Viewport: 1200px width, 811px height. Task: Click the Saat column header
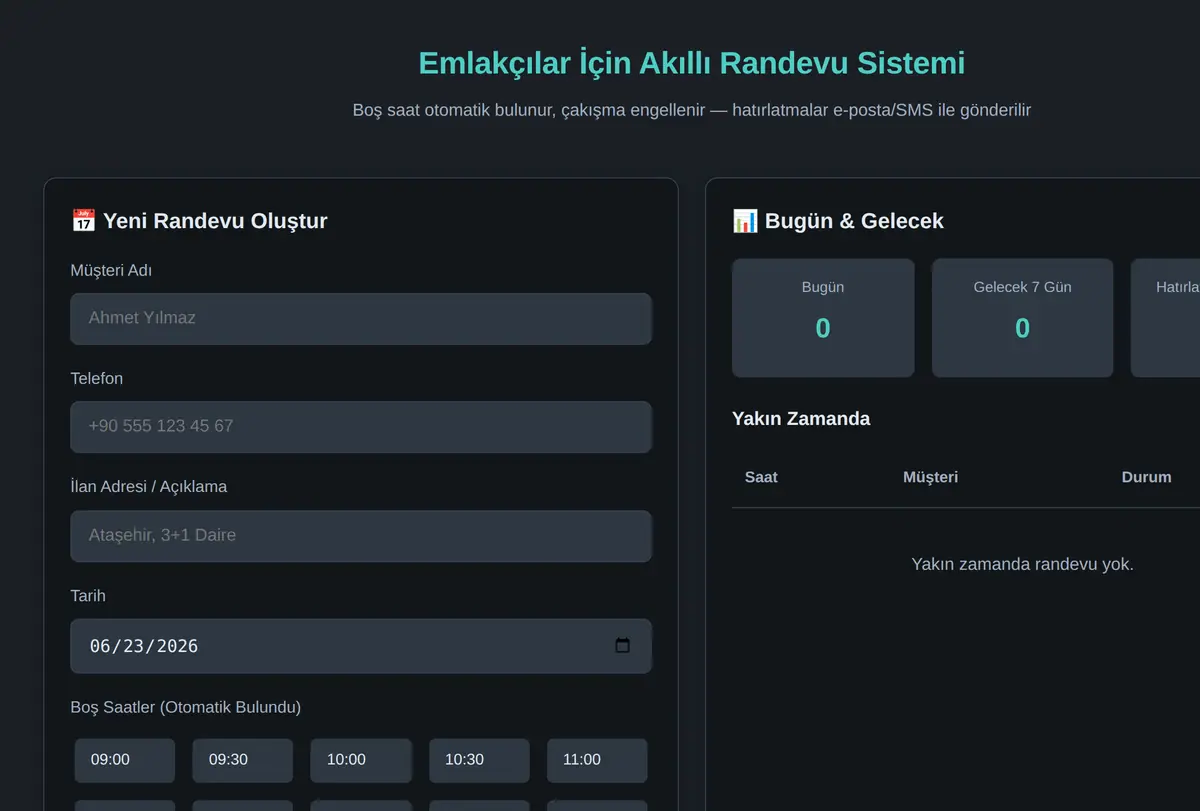click(761, 477)
